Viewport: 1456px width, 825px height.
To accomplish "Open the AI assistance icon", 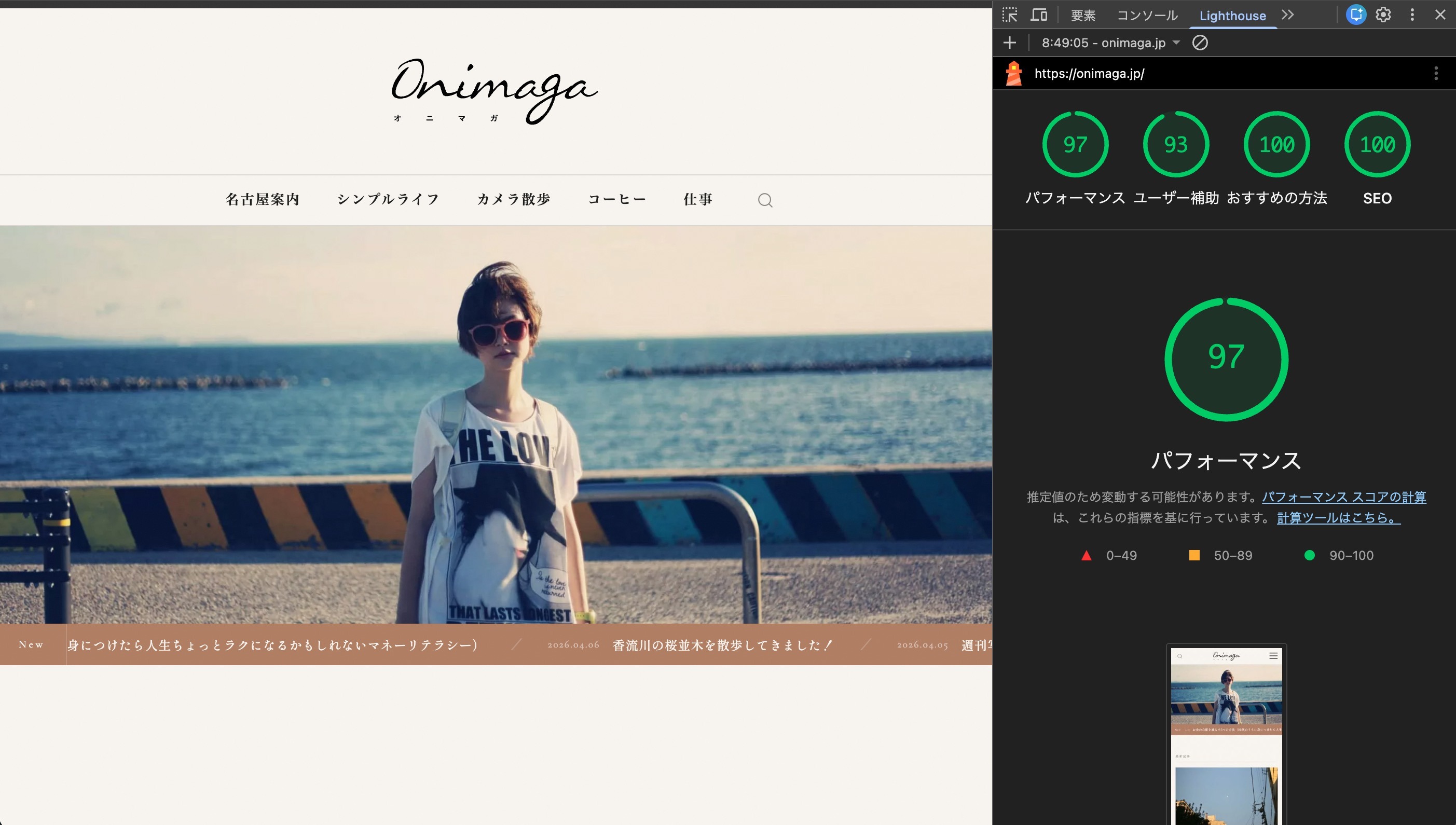I will [x=1356, y=15].
